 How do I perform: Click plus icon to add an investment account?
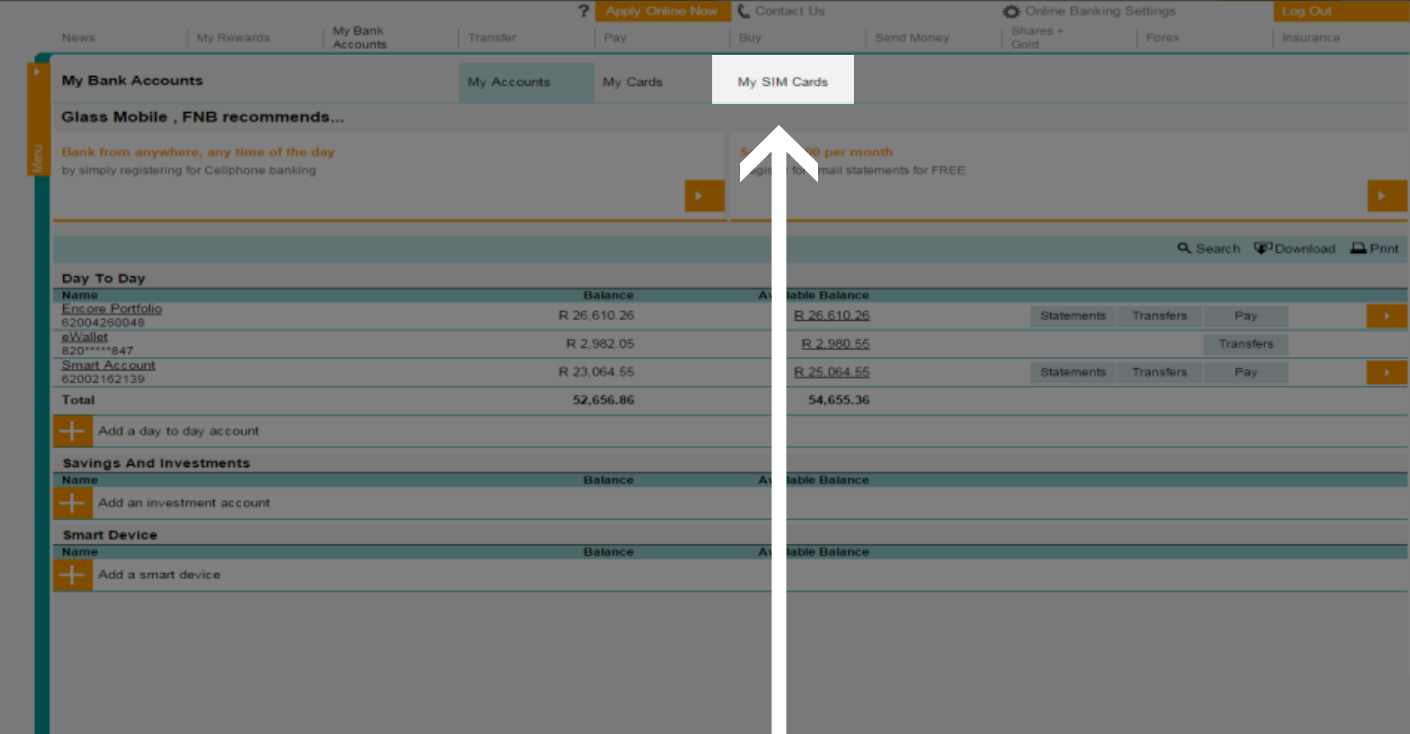click(x=72, y=503)
